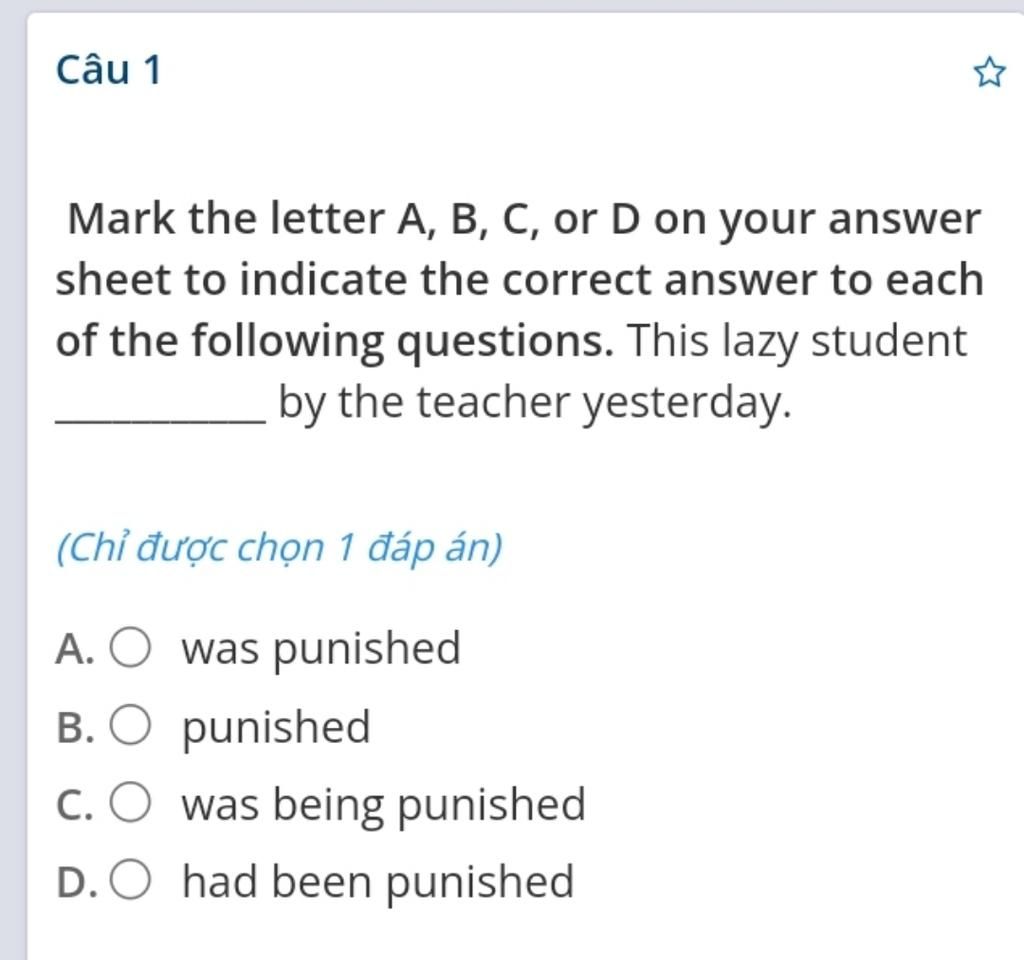This screenshot has height=960, width=1024.
Task: Choose the radio button for option B
Action: (x=130, y=725)
